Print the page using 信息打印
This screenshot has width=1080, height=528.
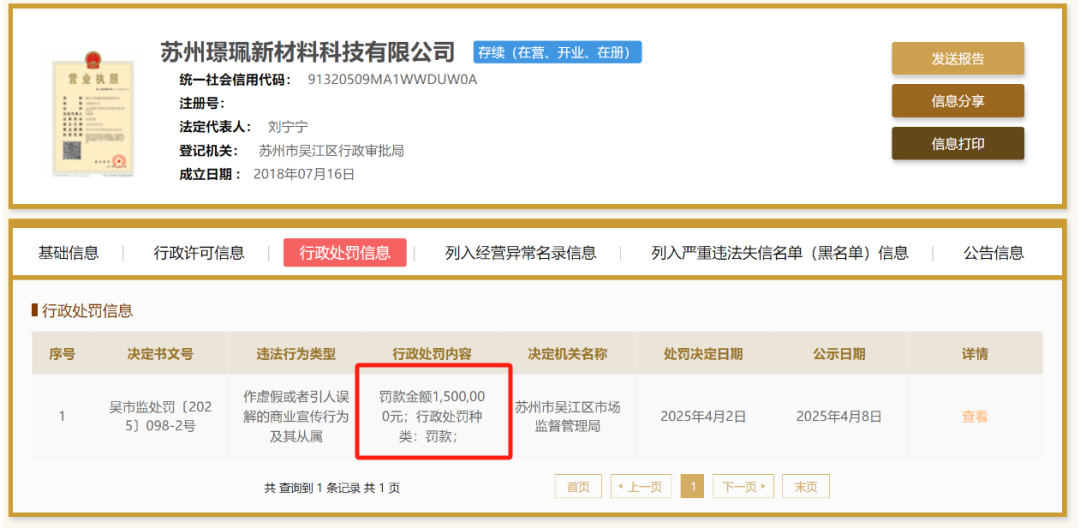[957, 143]
